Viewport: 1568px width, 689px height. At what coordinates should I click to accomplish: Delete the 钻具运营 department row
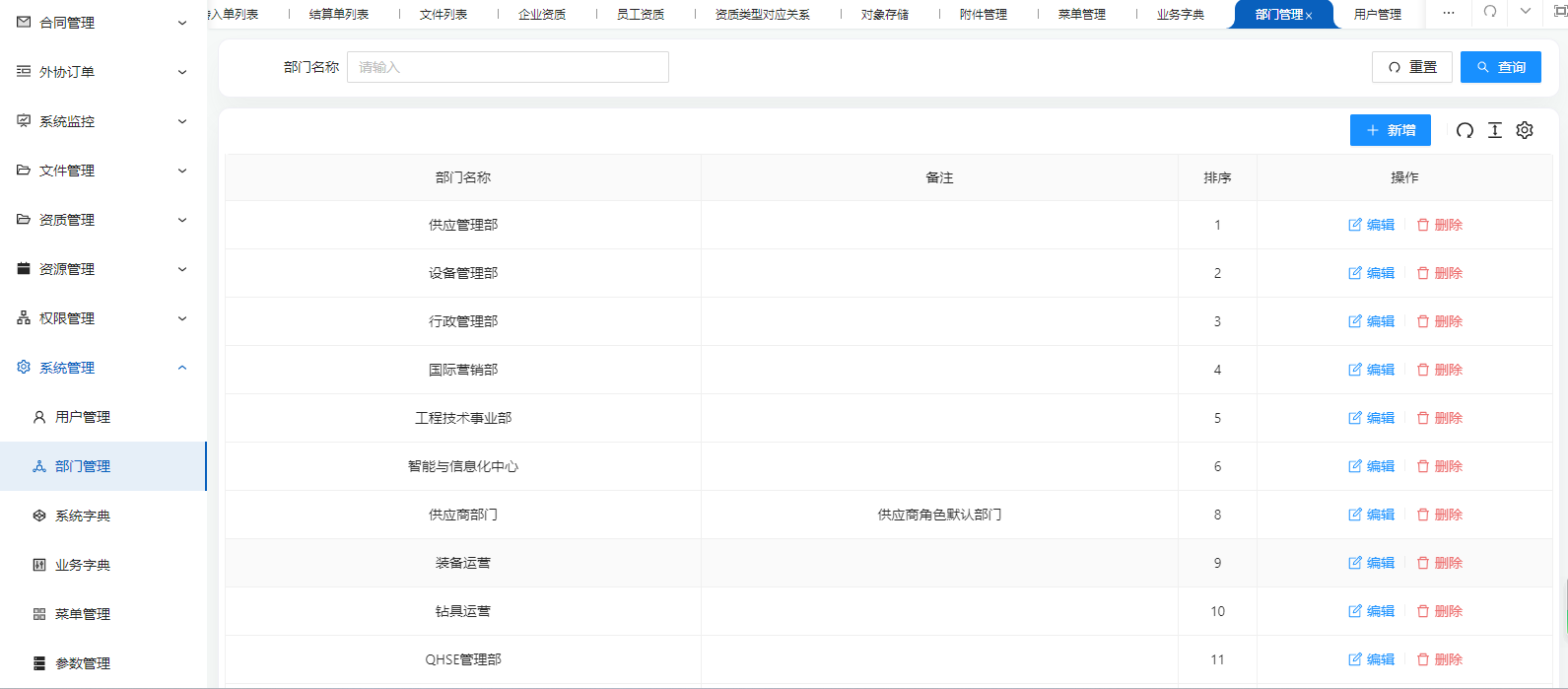1439,611
